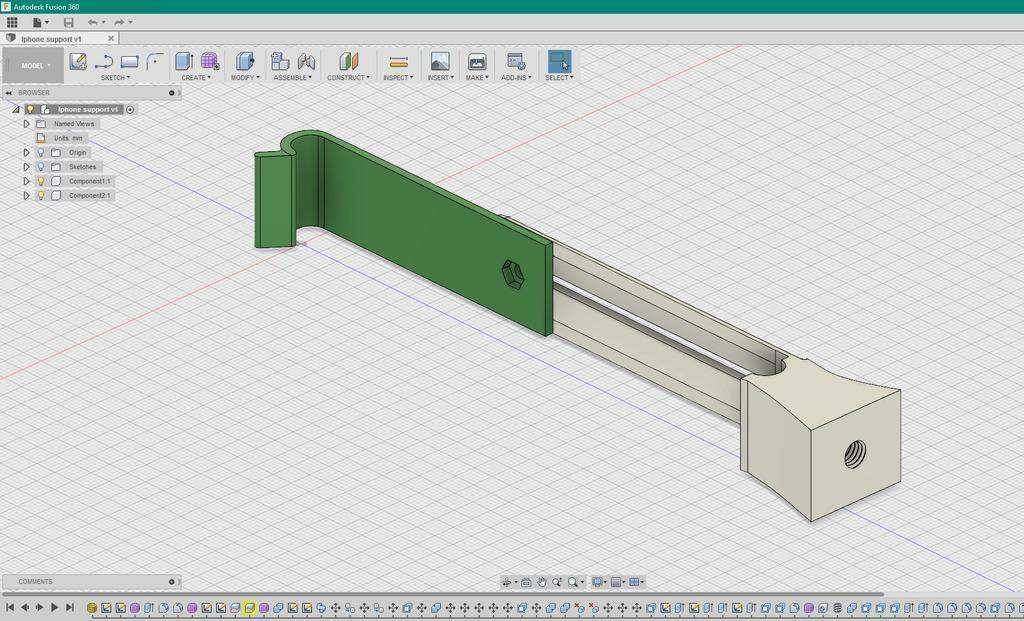Open the MODEL workspace dropdown
Viewport: 1024px width, 621px height.
[33, 65]
